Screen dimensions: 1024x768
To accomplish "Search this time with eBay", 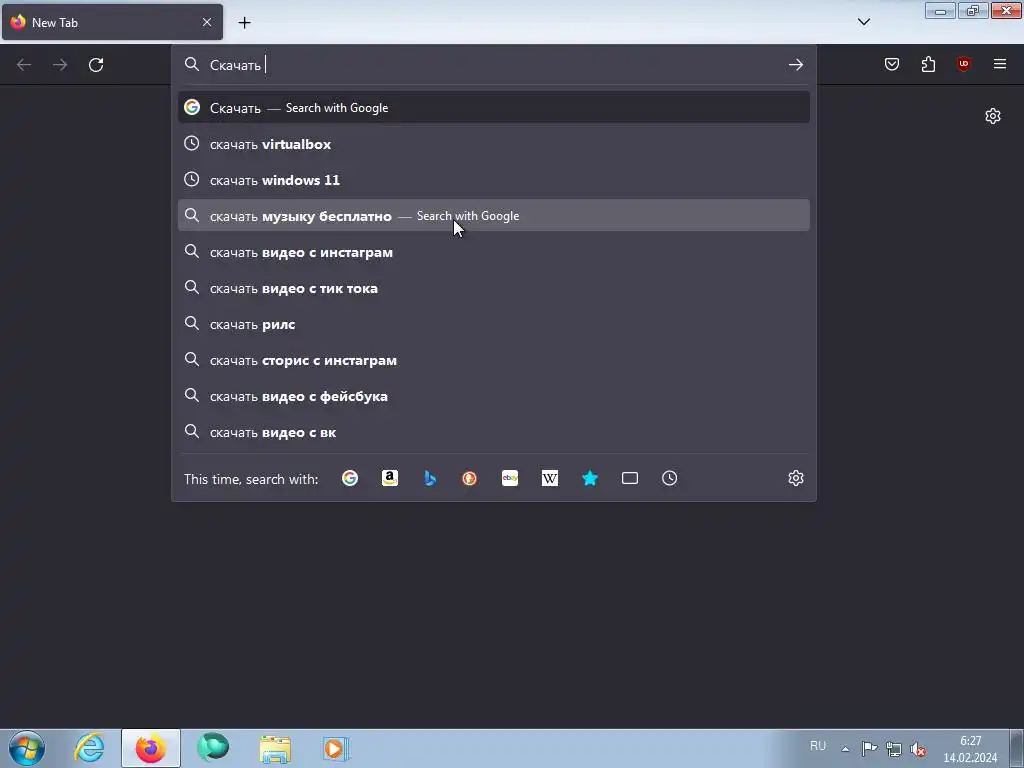I will point(510,479).
